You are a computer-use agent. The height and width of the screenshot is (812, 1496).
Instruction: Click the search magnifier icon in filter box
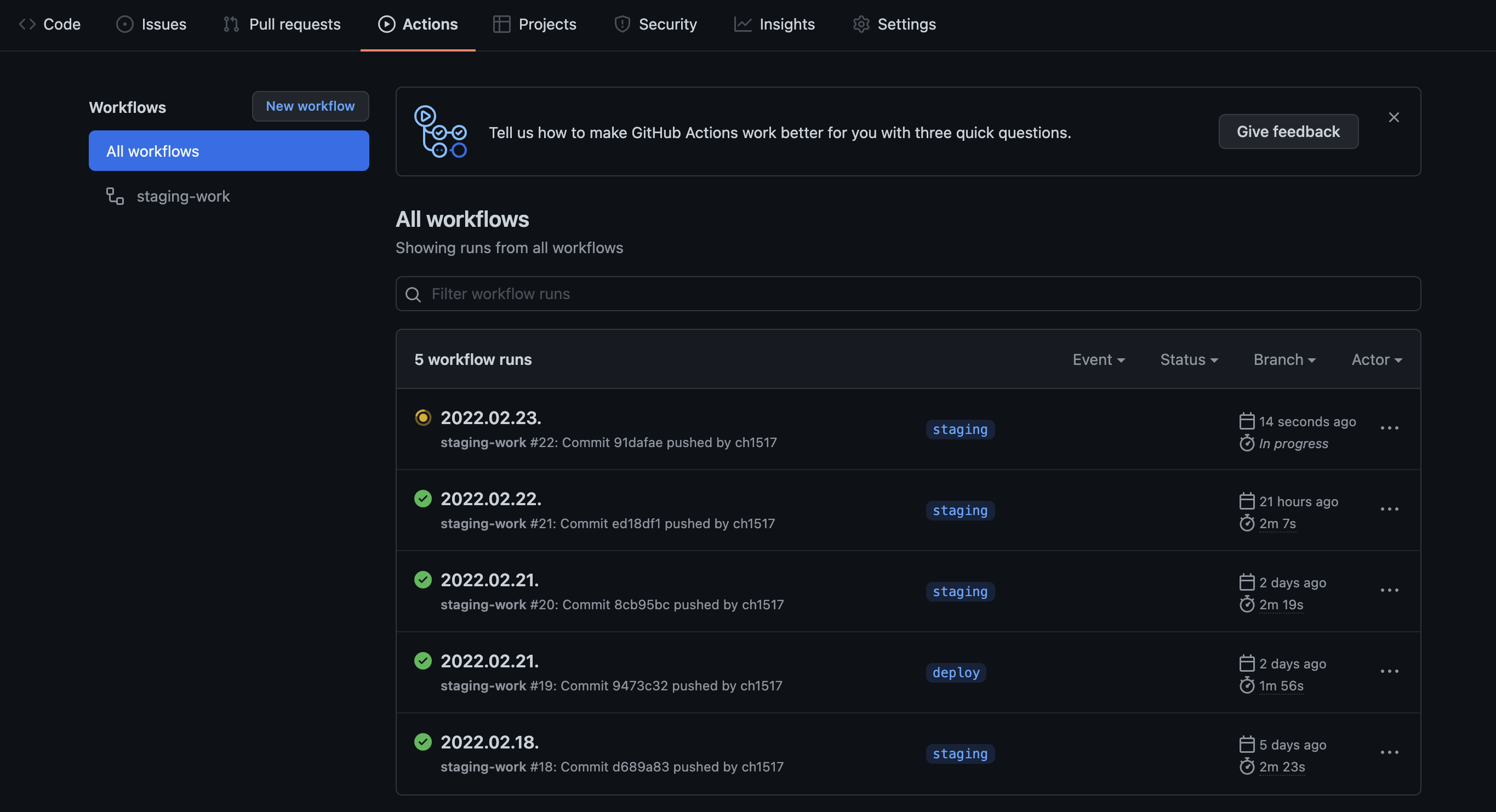coord(413,294)
